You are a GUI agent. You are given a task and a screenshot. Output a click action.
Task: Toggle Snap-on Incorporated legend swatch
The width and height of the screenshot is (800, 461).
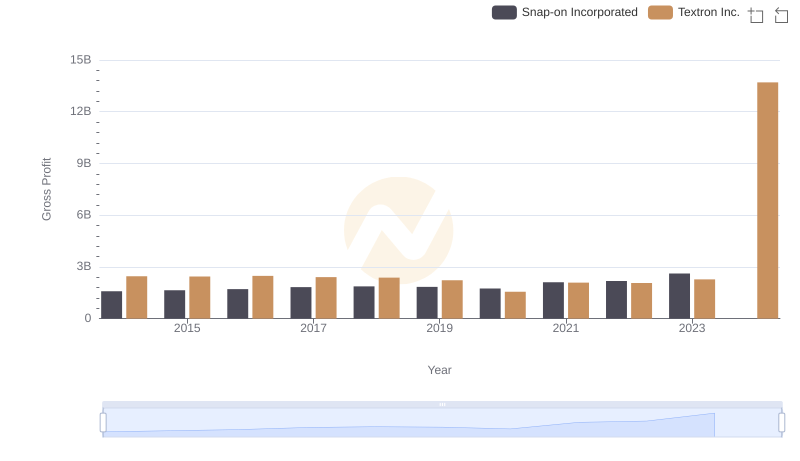coord(504,12)
